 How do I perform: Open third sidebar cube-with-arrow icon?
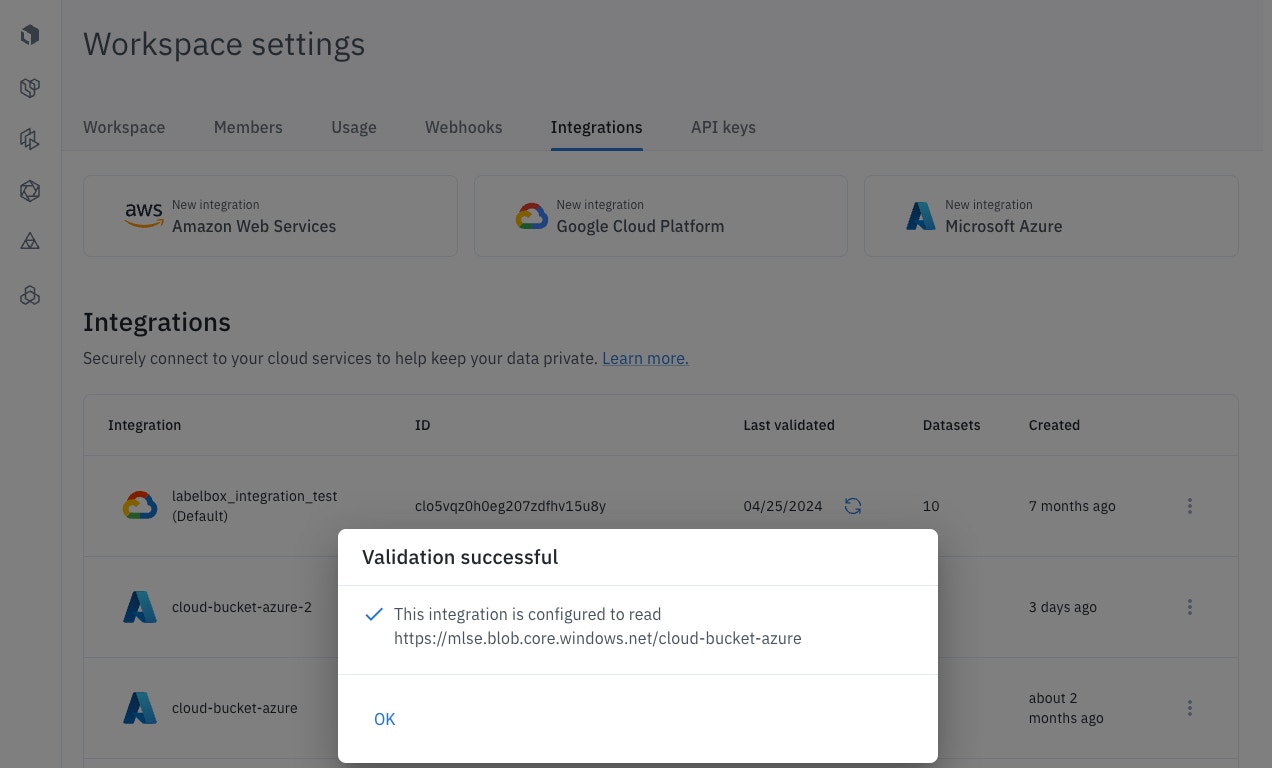click(x=30, y=139)
